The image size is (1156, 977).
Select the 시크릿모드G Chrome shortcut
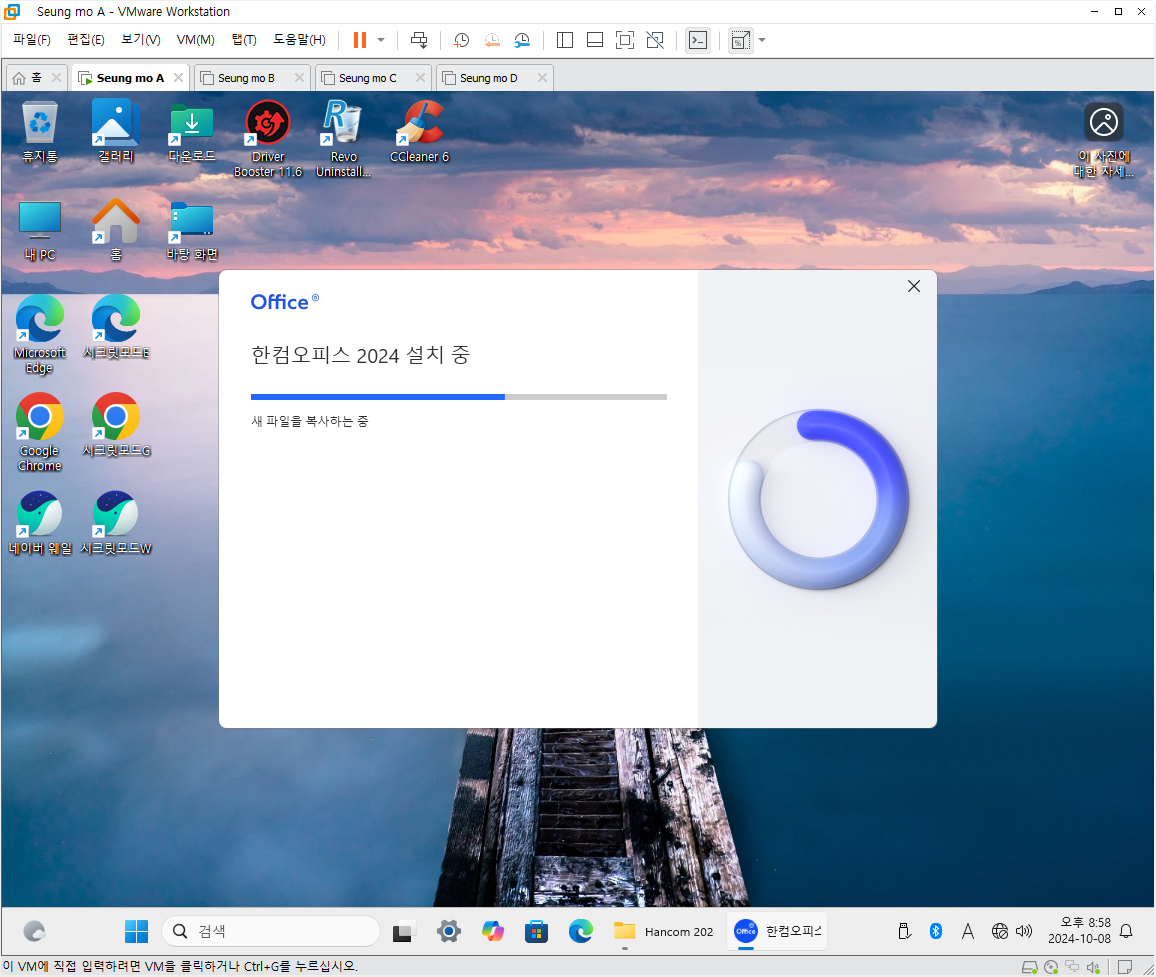click(x=116, y=425)
